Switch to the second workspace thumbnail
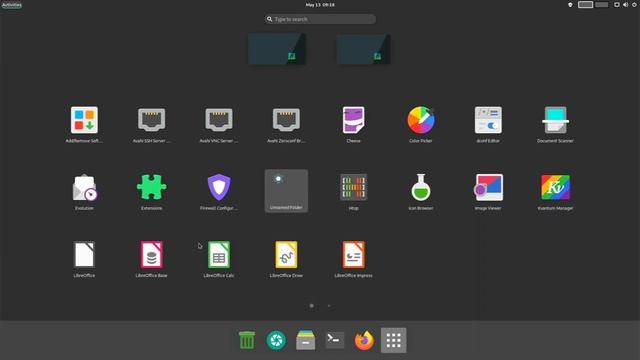Image resolution: width=640 pixels, height=360 pixels. 363,49
